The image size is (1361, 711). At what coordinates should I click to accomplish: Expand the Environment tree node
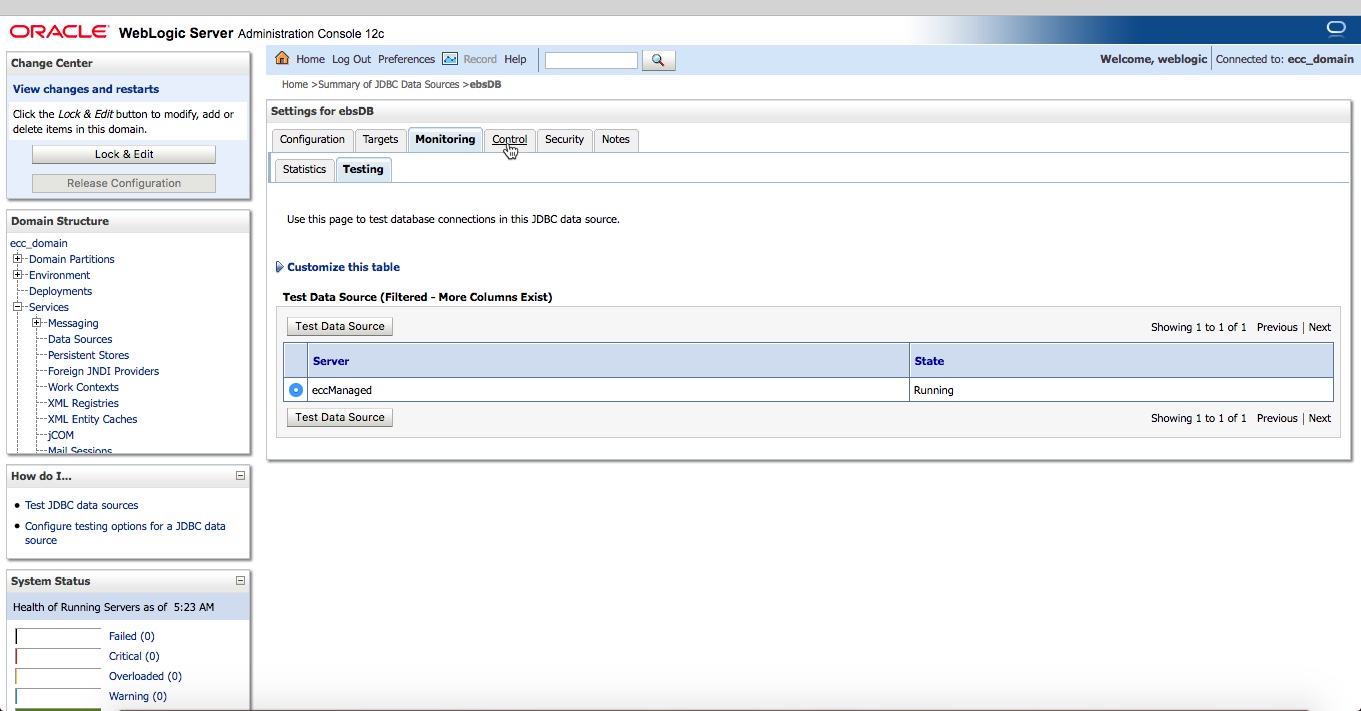pyautogui.click(x=18, y=275)
